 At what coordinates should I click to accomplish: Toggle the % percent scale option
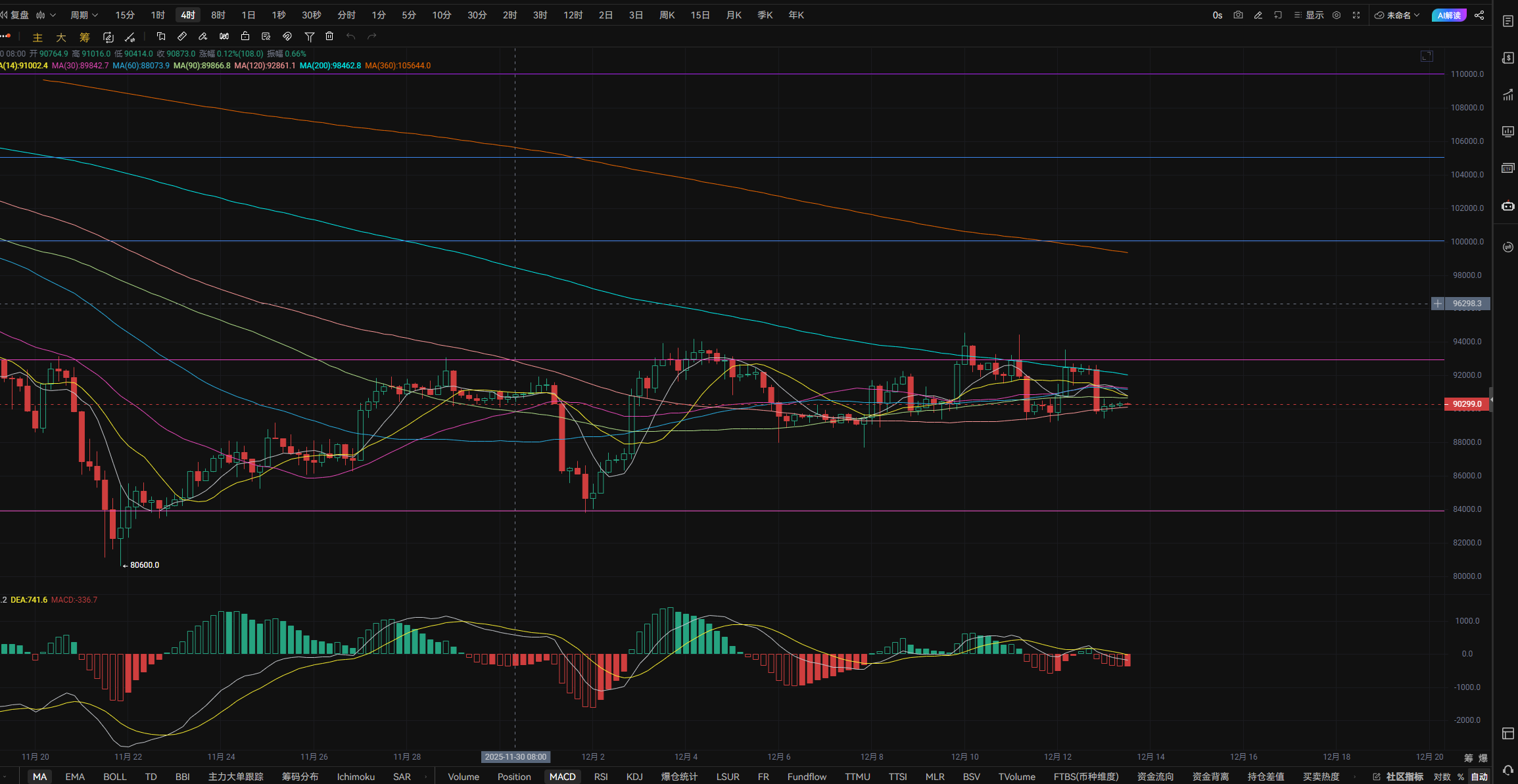coord(1461,777)
